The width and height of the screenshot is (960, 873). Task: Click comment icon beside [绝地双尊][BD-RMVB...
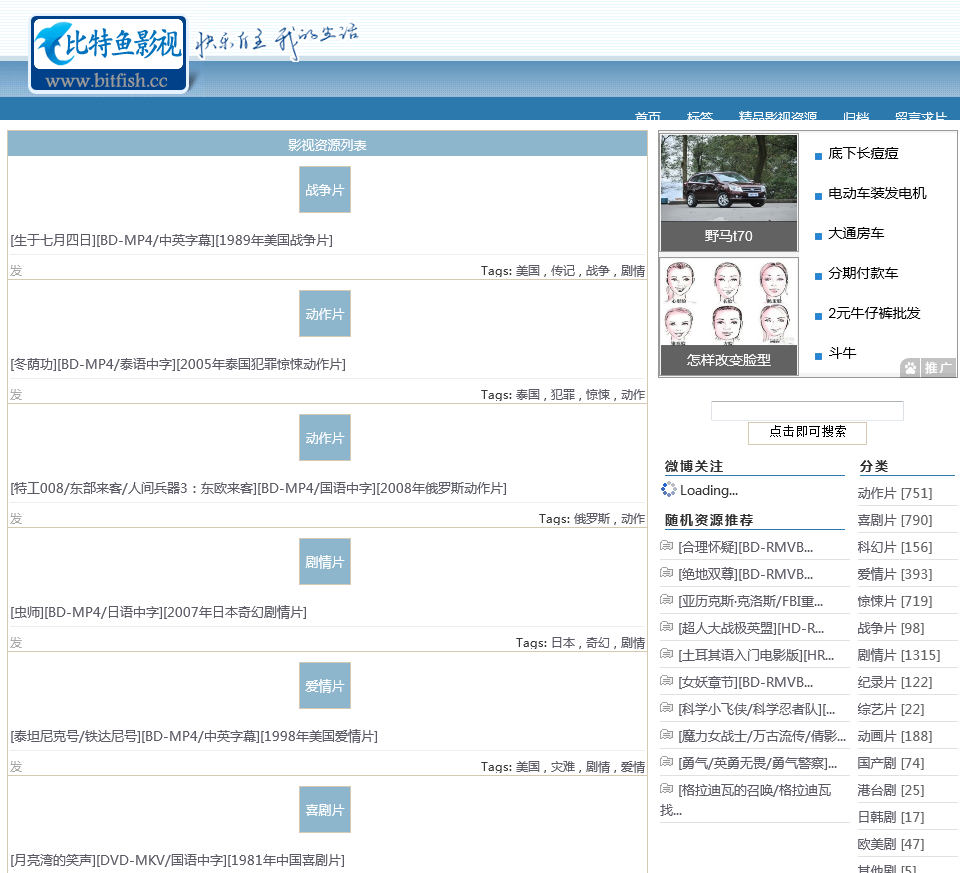pos(666,572)
